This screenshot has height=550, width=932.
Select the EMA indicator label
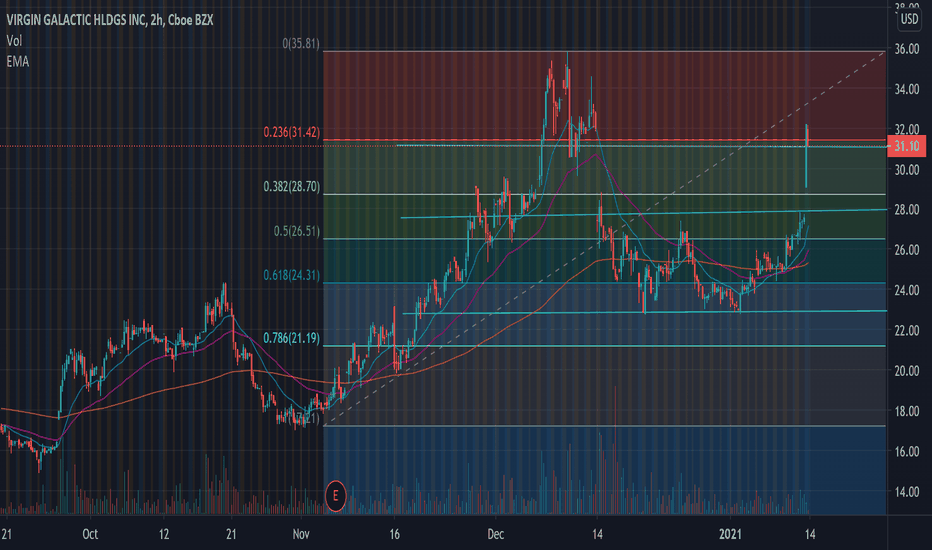(x=18, y=61)
